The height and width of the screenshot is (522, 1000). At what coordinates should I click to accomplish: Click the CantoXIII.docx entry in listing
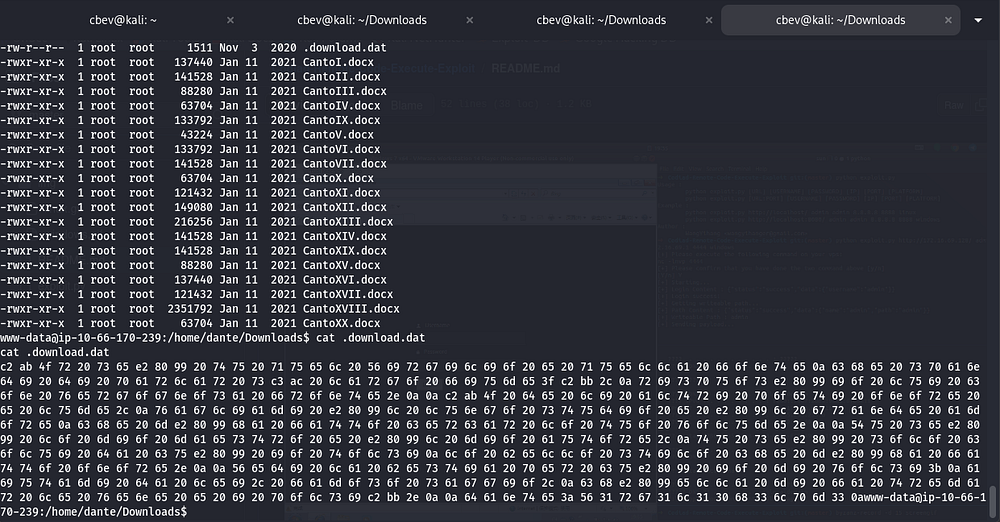click(x=346, y=222)
